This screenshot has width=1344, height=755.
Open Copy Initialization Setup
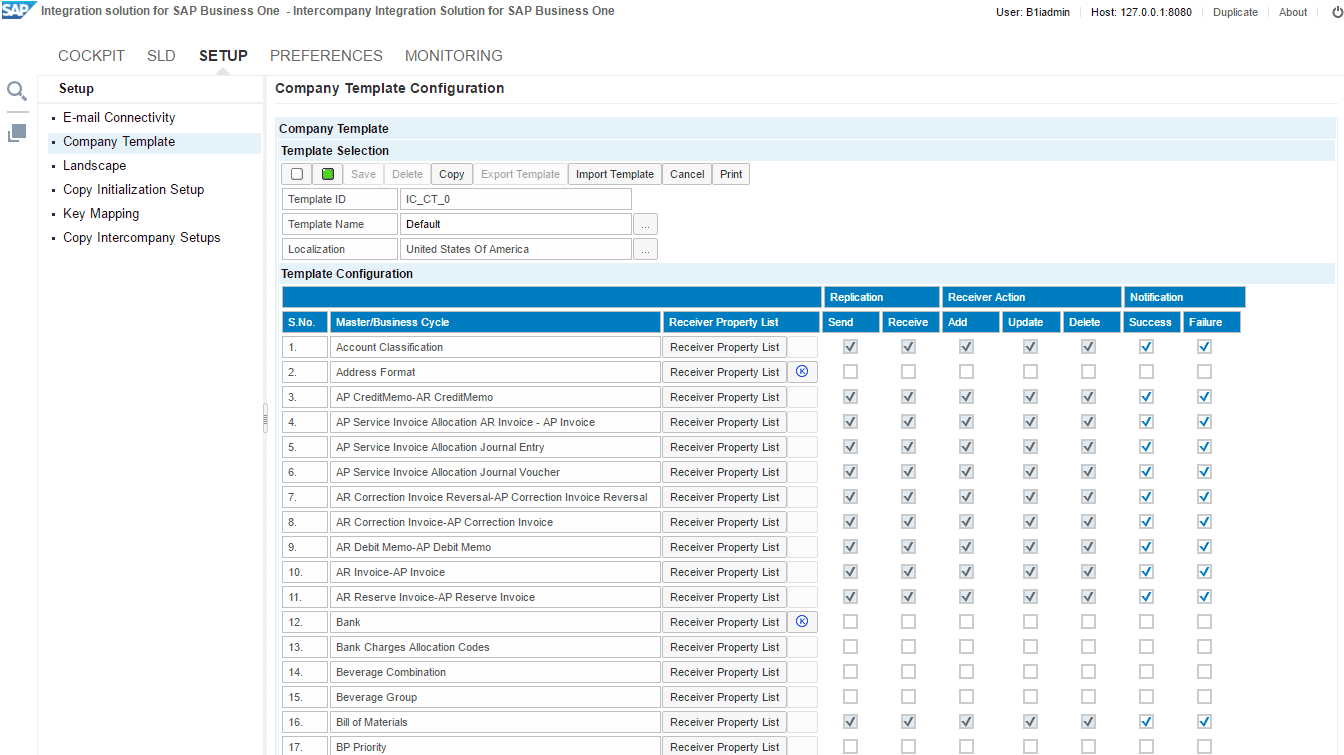(133, 190)
